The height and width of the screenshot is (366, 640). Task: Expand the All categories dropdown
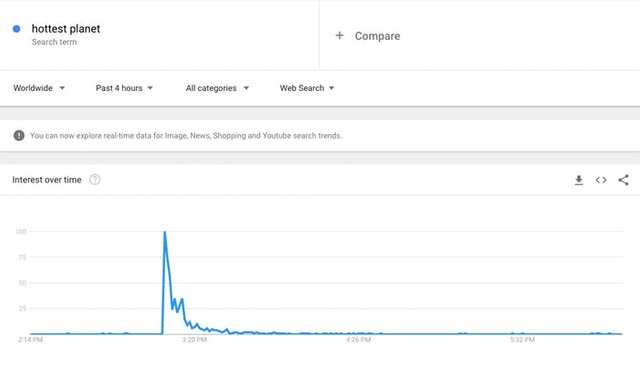coord(217,88)
